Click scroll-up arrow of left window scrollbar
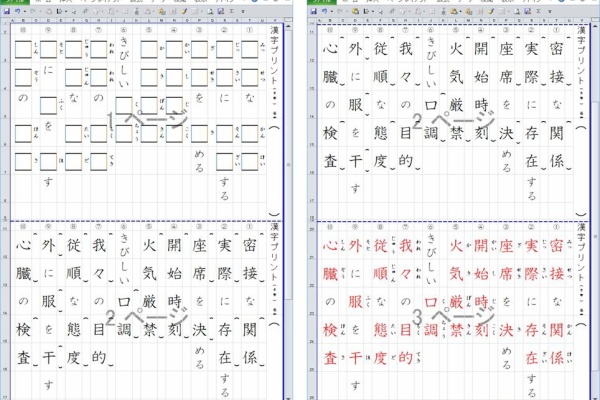 coord(288,26)
